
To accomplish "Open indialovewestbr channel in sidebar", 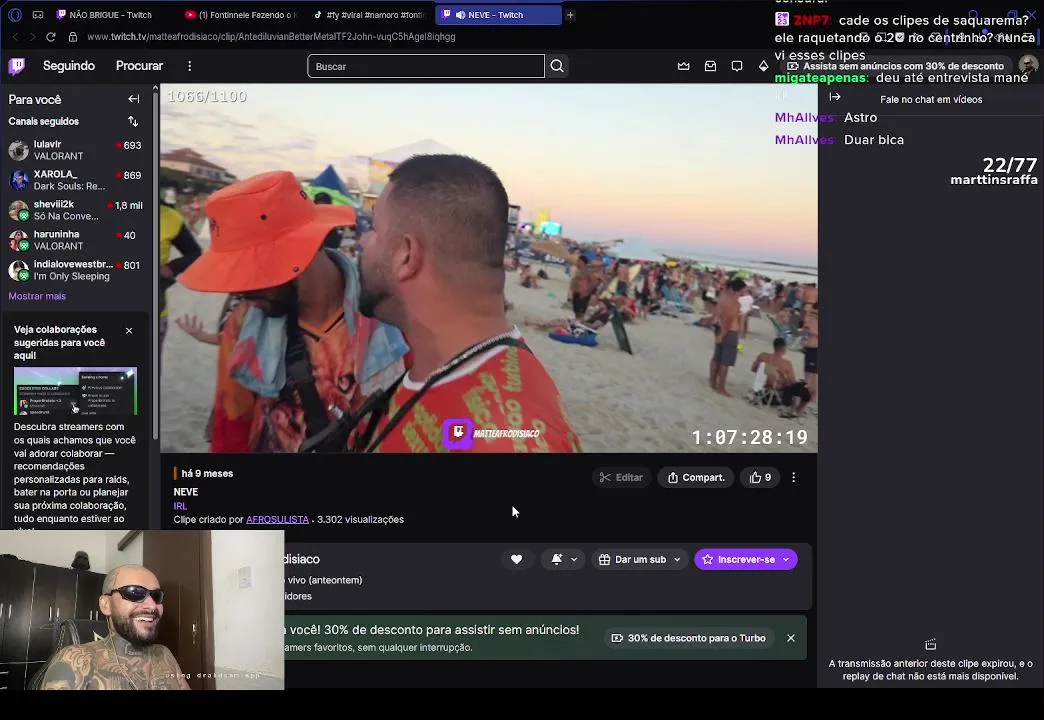I will pos(75,270).
